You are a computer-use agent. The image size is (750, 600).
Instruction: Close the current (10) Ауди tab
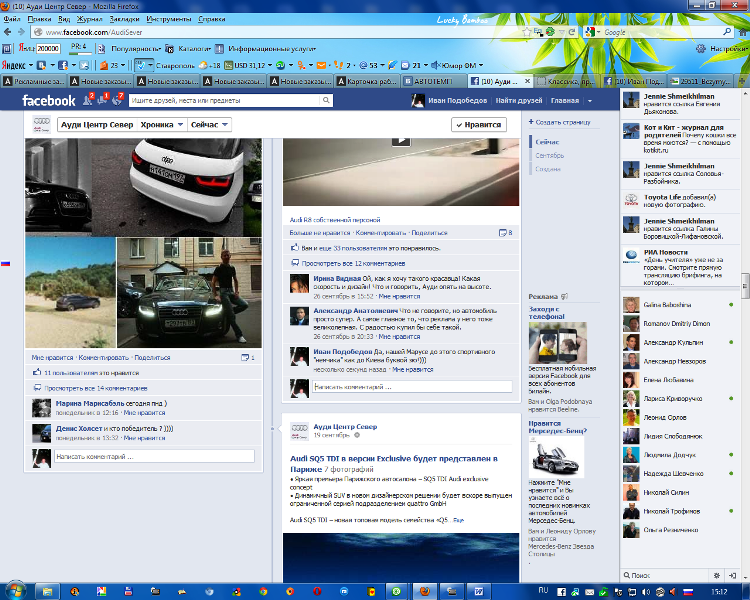(x=528, y=81)
